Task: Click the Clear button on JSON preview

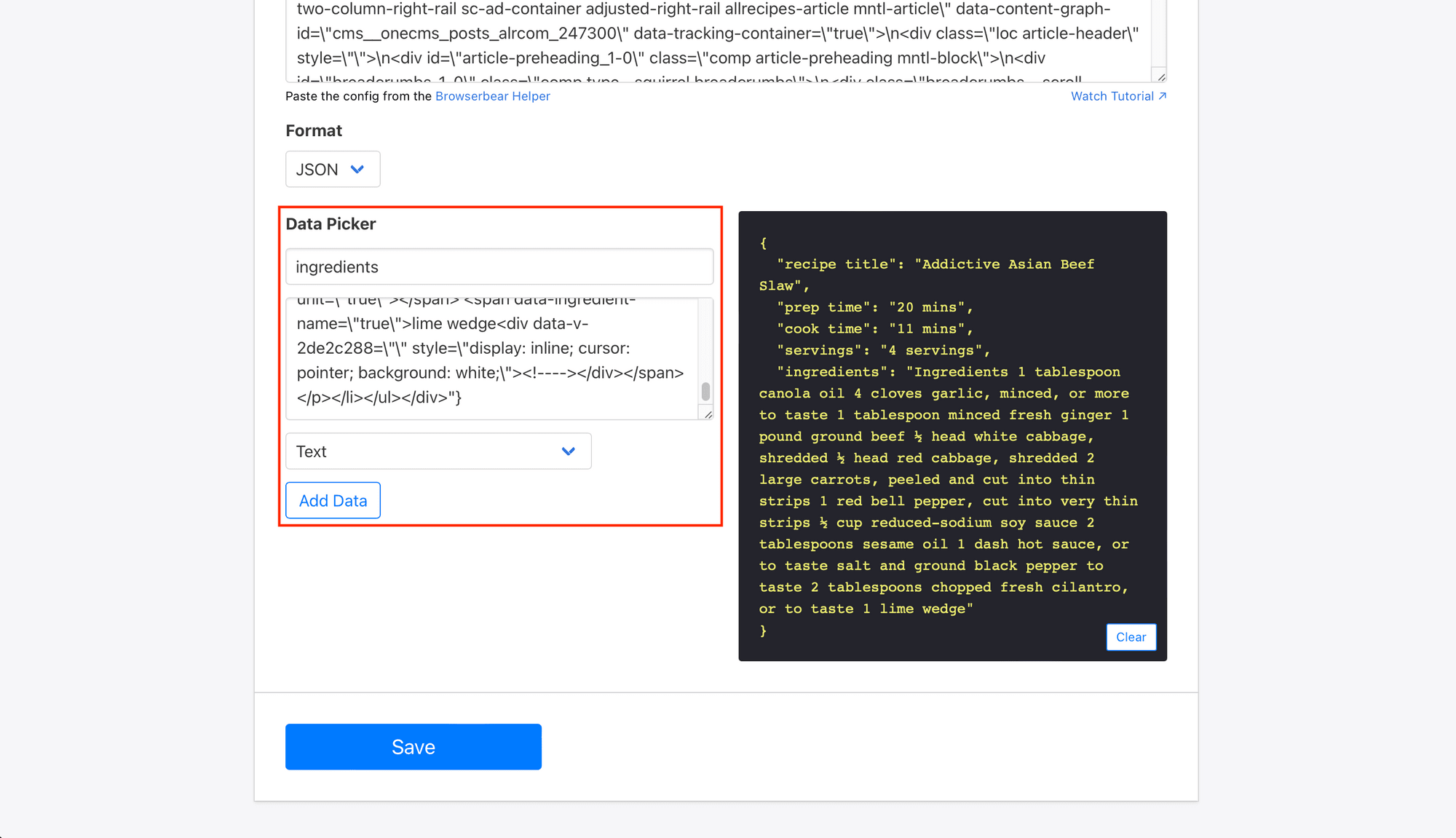Action: (x=1131, y=637)
